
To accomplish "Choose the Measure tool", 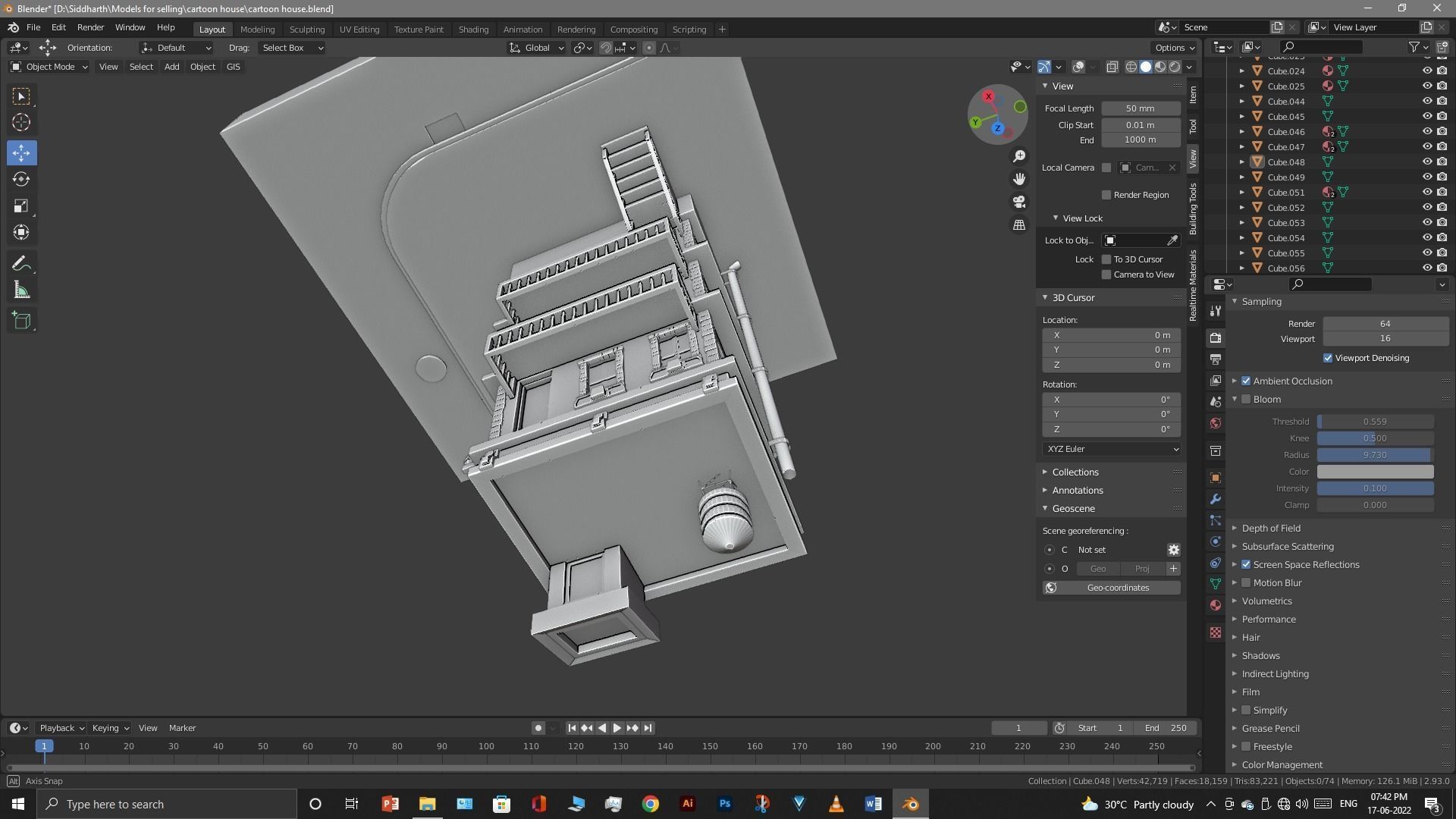I will pos(21,290).
